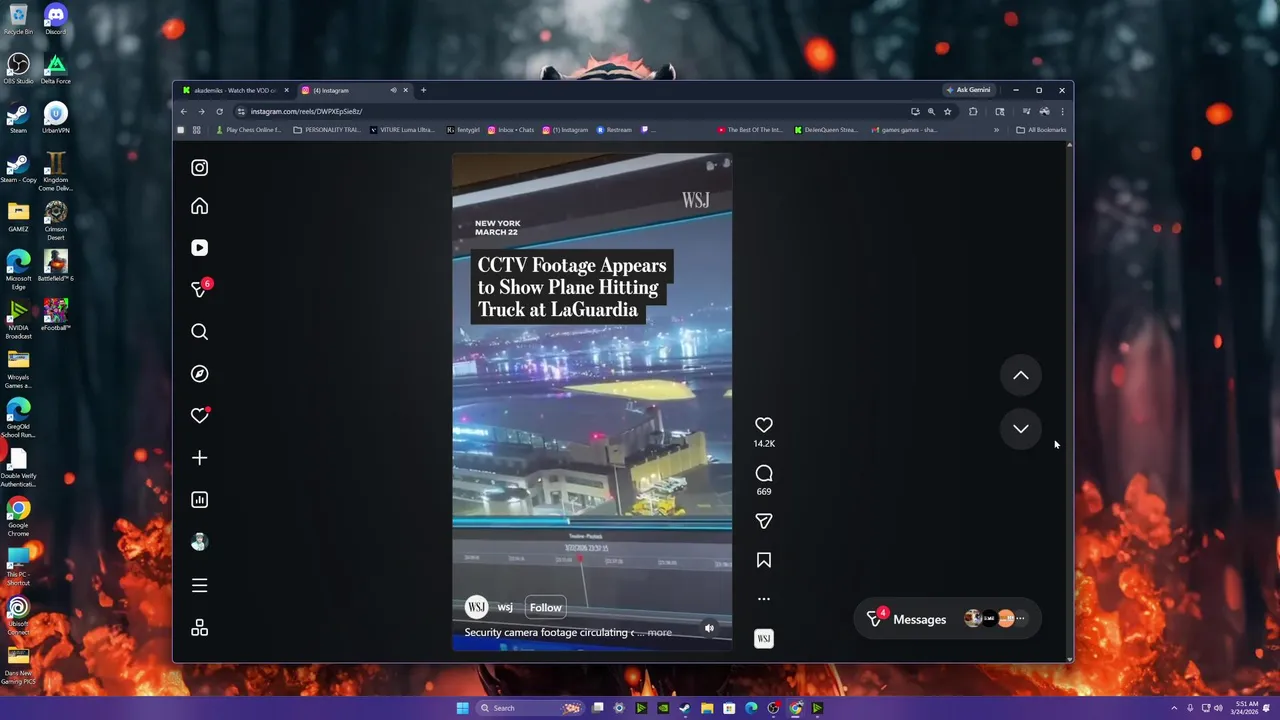Open the Dashboard insights icon
Screen dimensions: 1280x720
(x=200, y=500)
